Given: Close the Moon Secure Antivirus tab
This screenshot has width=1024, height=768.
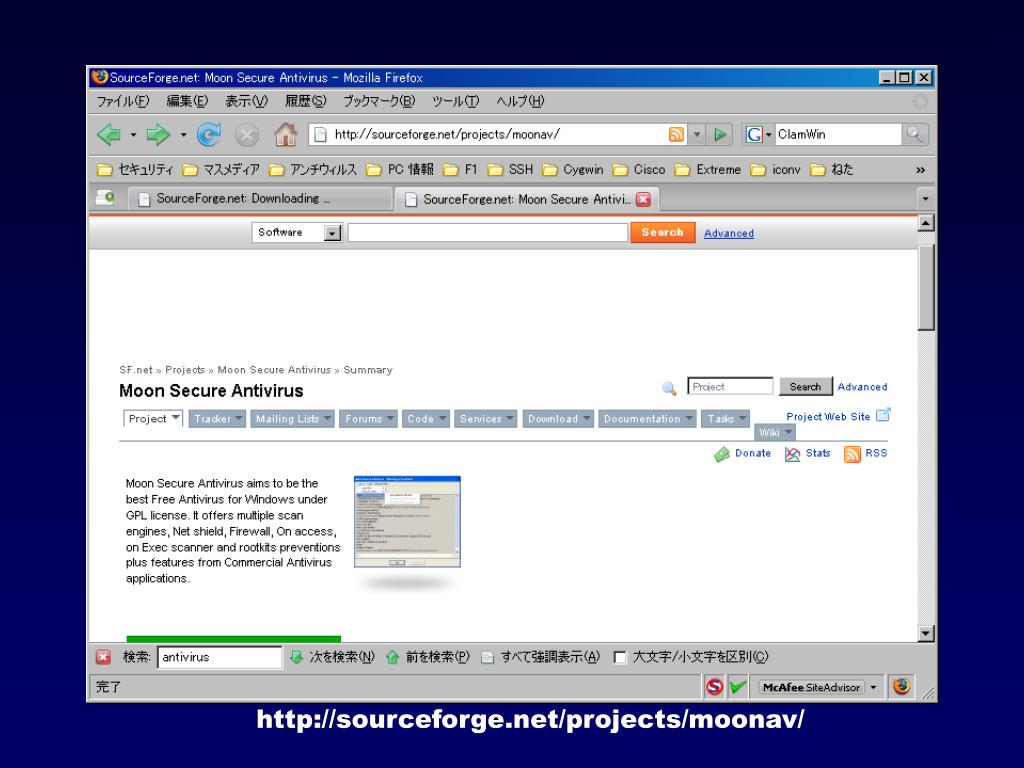Looking at the screenshot, I should click(643, 199).
